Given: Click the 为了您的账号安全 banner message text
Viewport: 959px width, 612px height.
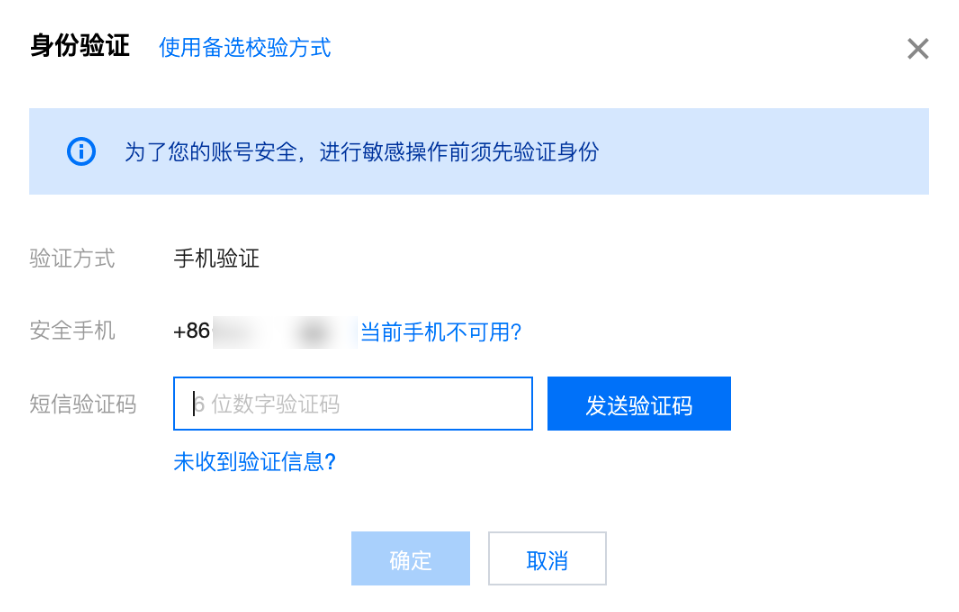Looking at the screenshot, I should coord(361,152).
